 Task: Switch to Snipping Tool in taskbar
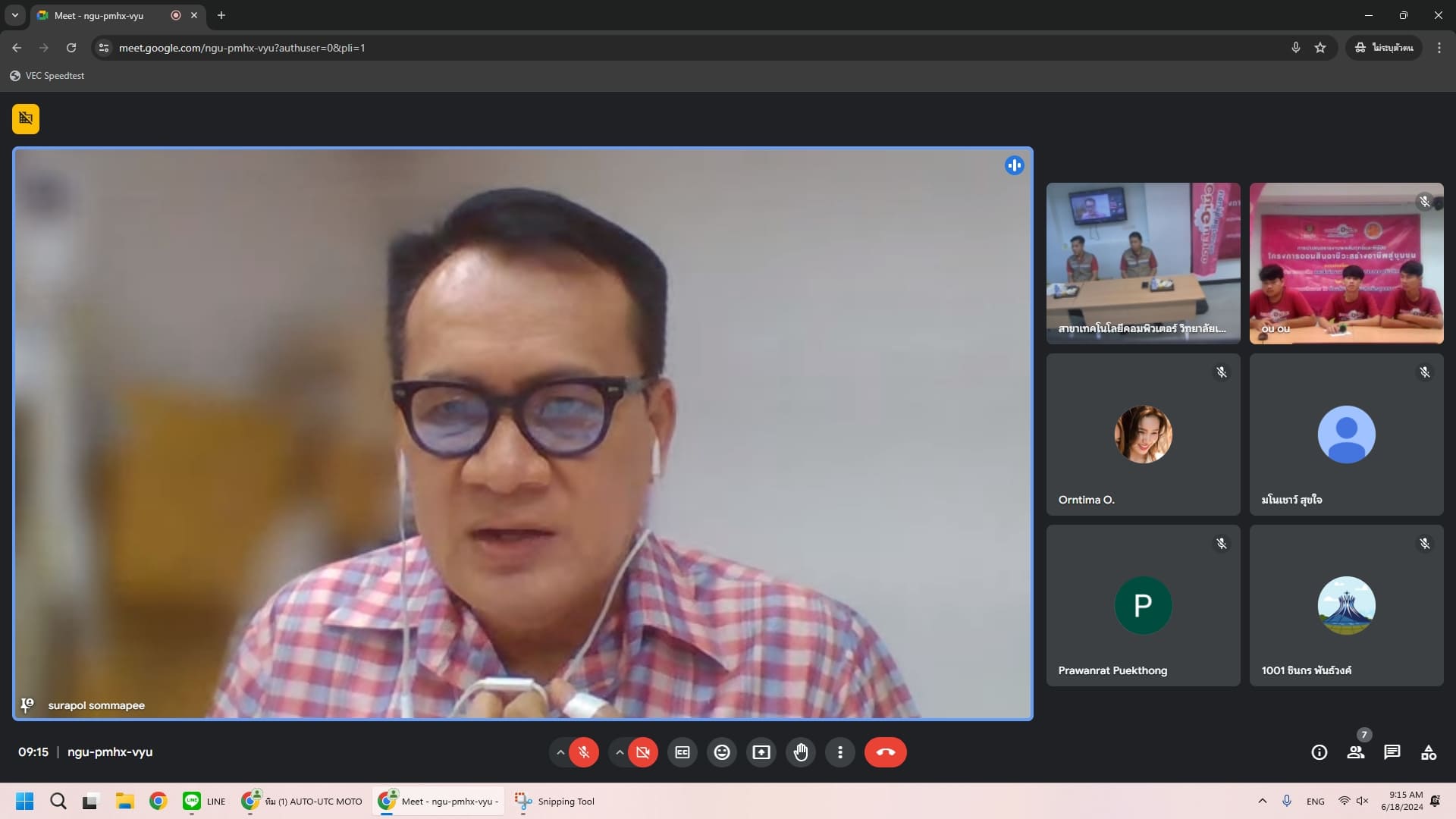tap(556, 802)
